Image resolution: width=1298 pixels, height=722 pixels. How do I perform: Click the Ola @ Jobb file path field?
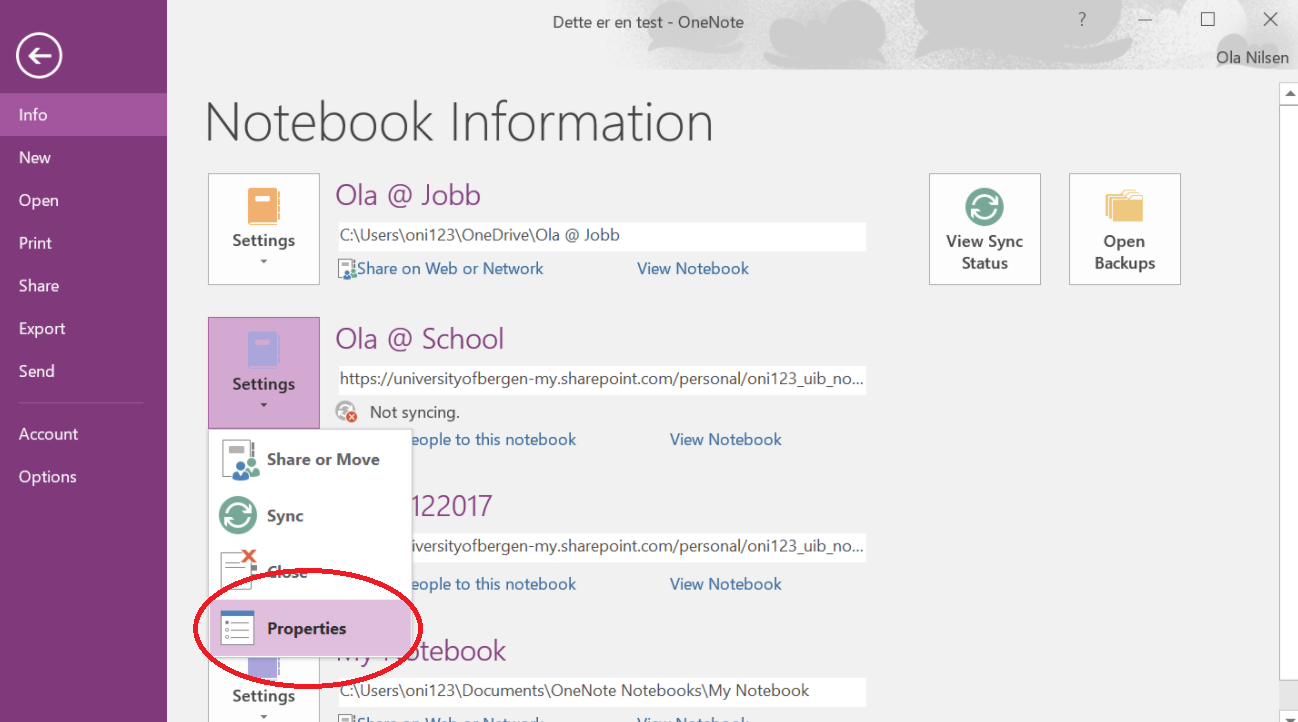point(601,236)
